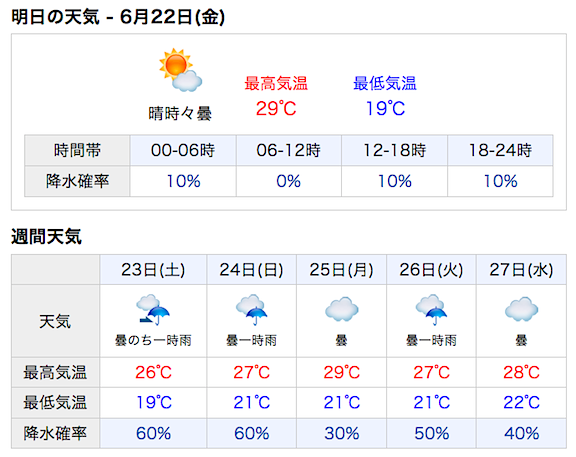Image resolution: width=576 pixels, height=457 pixels.
Task: Click the 27日 cloudy weather icon
Action: [x=521, y=309]
